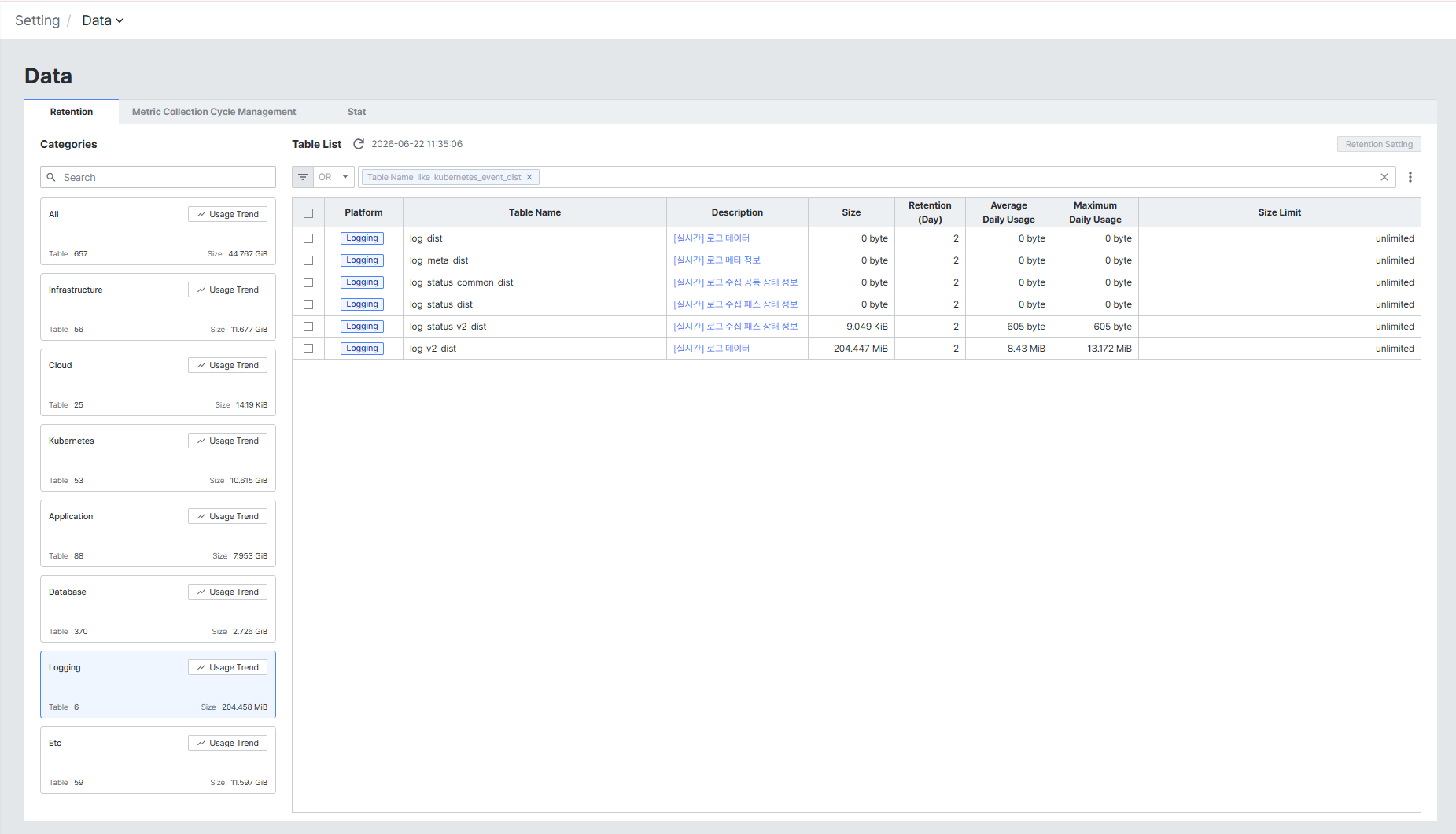Screen dimensions: 1456x834
Task: Sort by Average Daily Usage column header
Action: (x=1008, y=212)
